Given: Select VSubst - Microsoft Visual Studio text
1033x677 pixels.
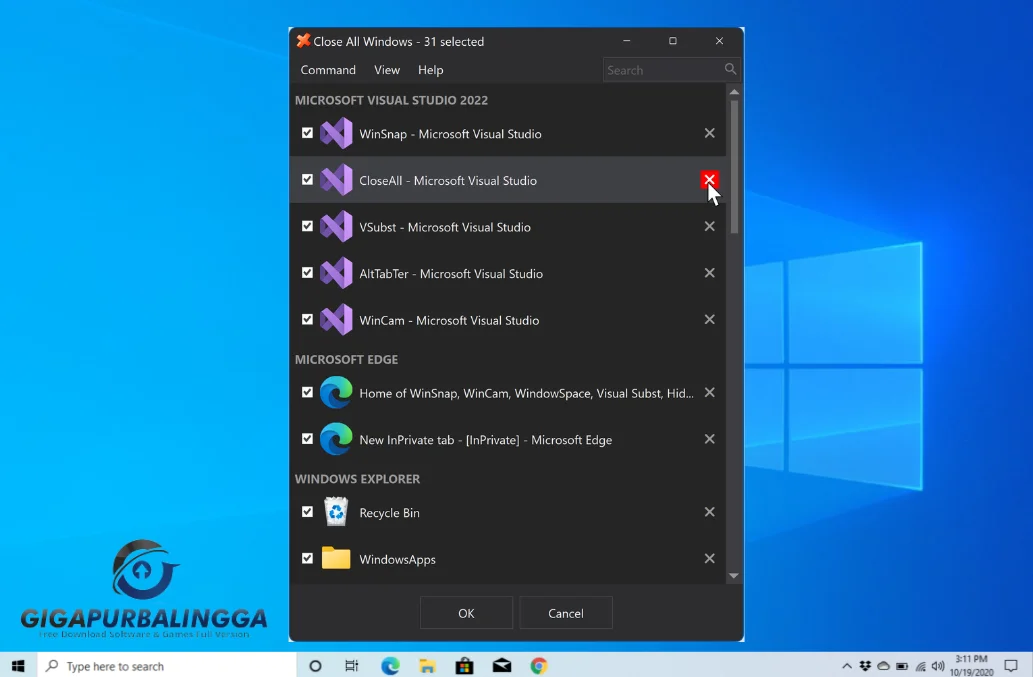Looking at the screenshot, I should 445,227.
